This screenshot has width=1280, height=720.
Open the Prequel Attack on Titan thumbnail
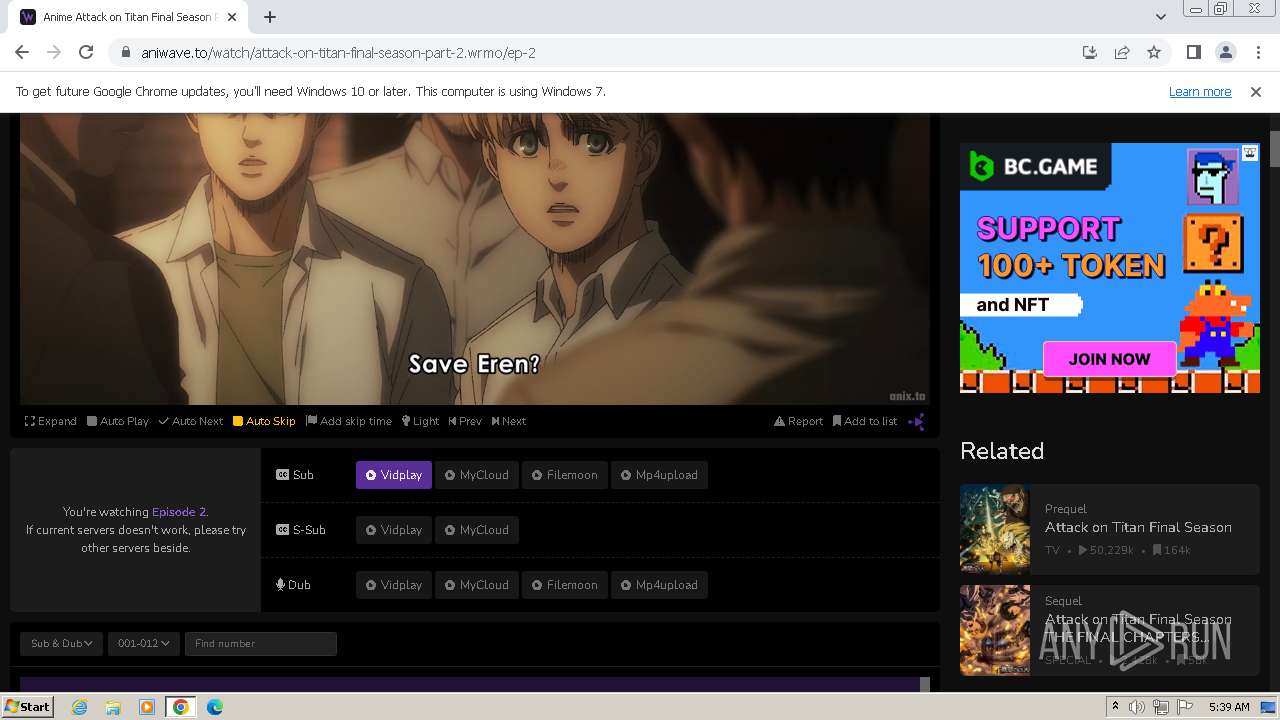click(995, 530)
